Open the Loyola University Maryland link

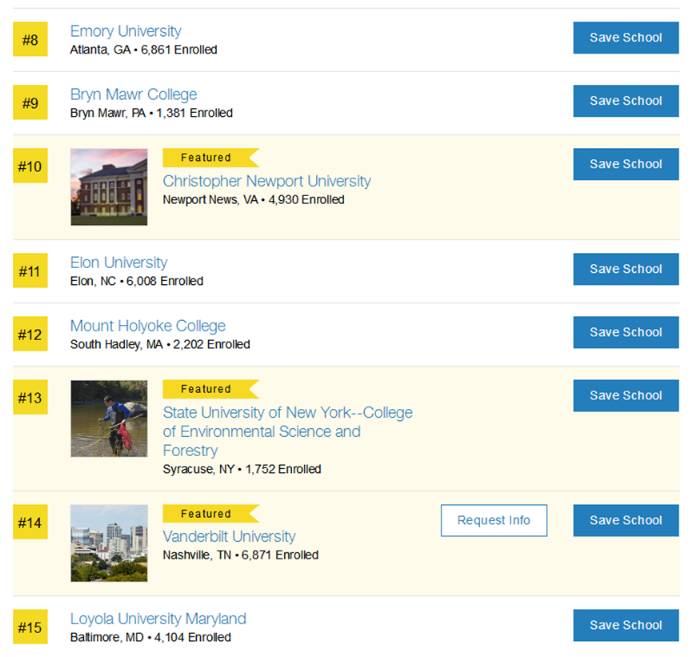[x=158, y=618]
